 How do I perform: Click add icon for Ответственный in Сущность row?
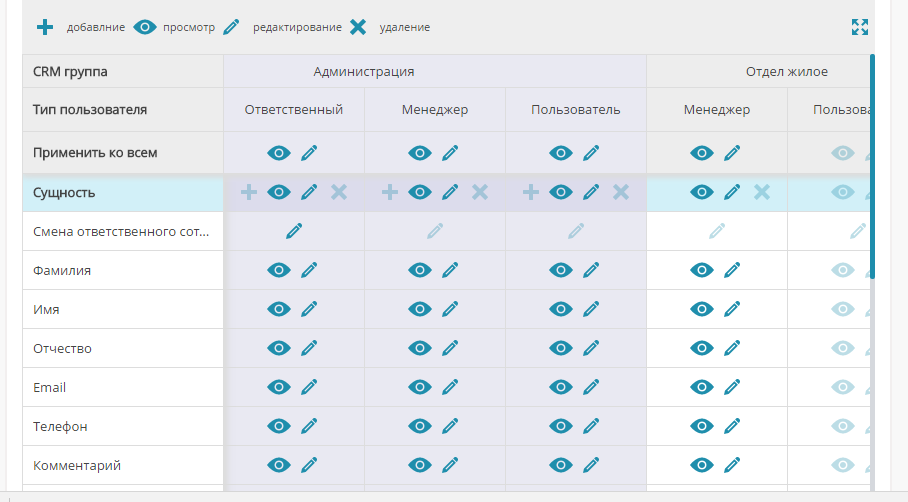click(x=249, y=192)
